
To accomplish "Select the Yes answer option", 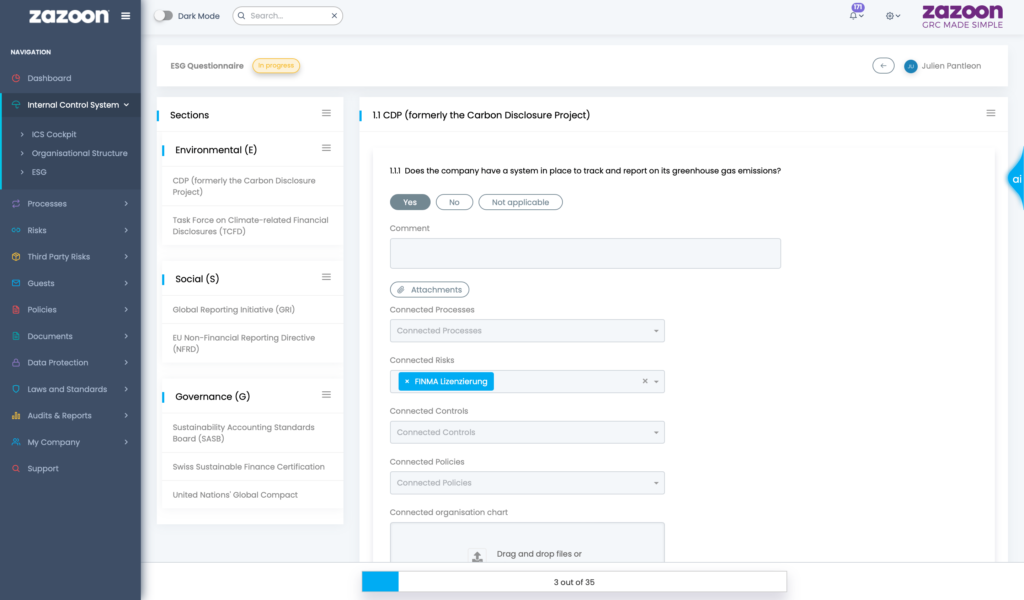I will click(x=410, y=202).
